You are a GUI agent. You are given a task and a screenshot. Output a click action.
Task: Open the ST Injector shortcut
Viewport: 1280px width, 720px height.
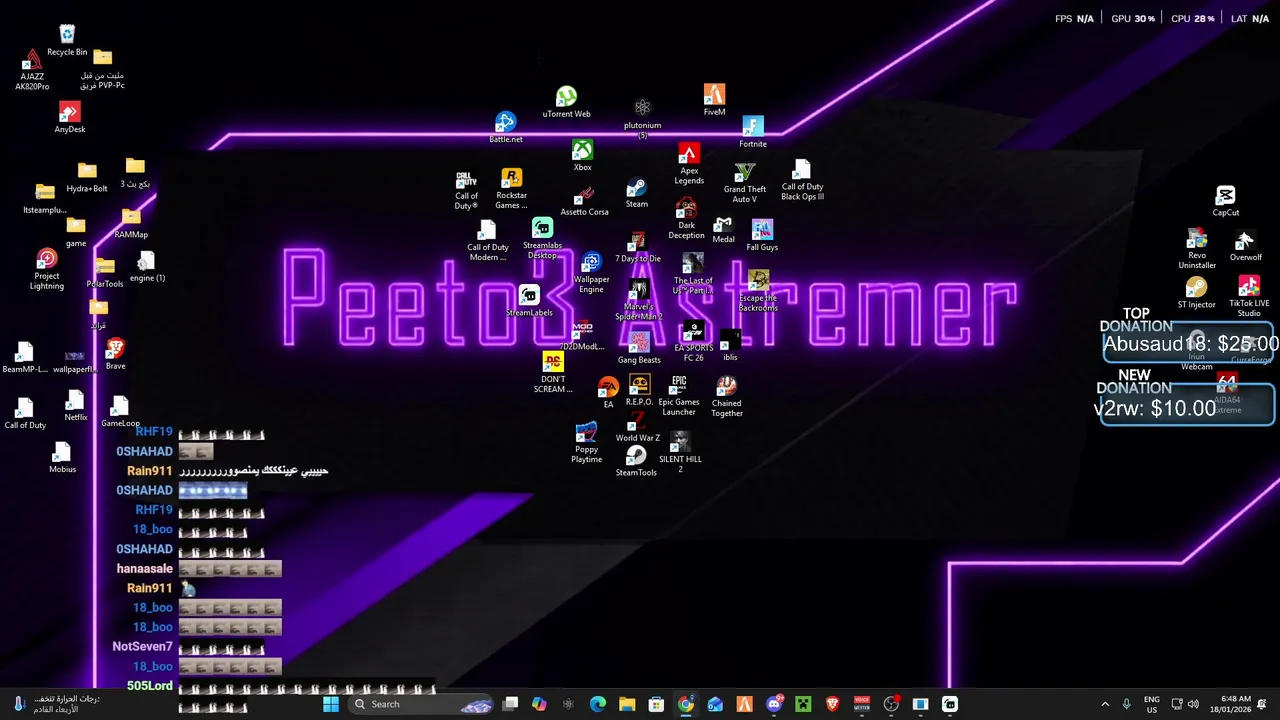point(1196,293)
